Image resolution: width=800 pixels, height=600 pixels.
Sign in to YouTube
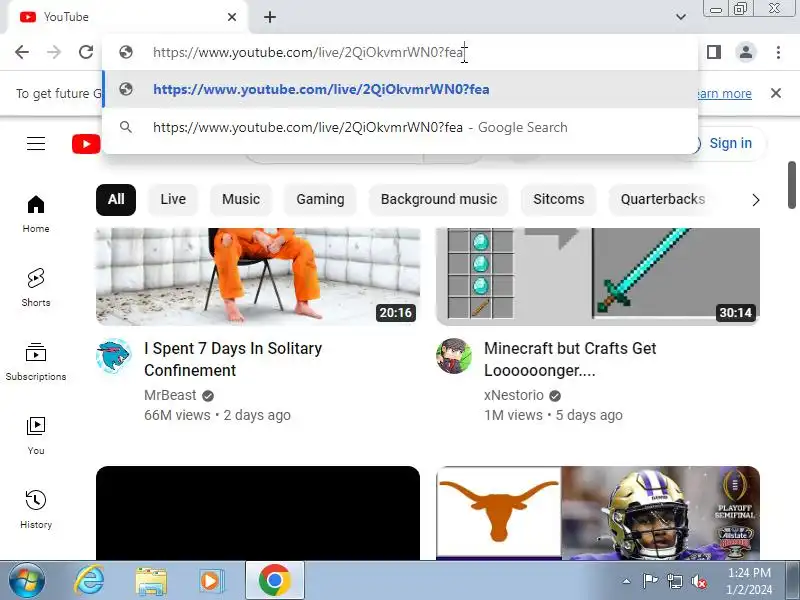tap(730, 143)
